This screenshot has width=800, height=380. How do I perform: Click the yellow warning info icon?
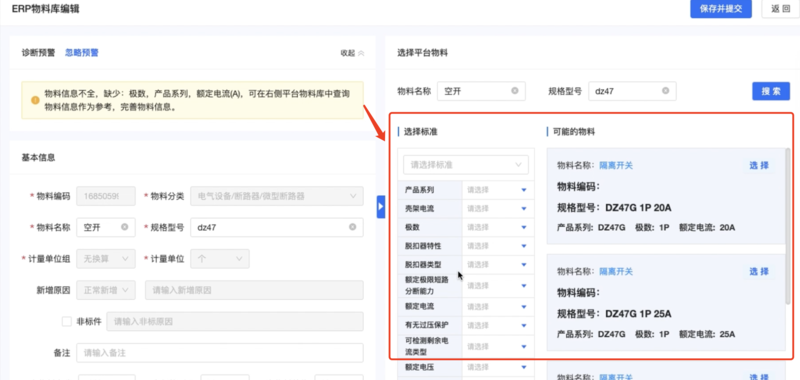point(35,100)
